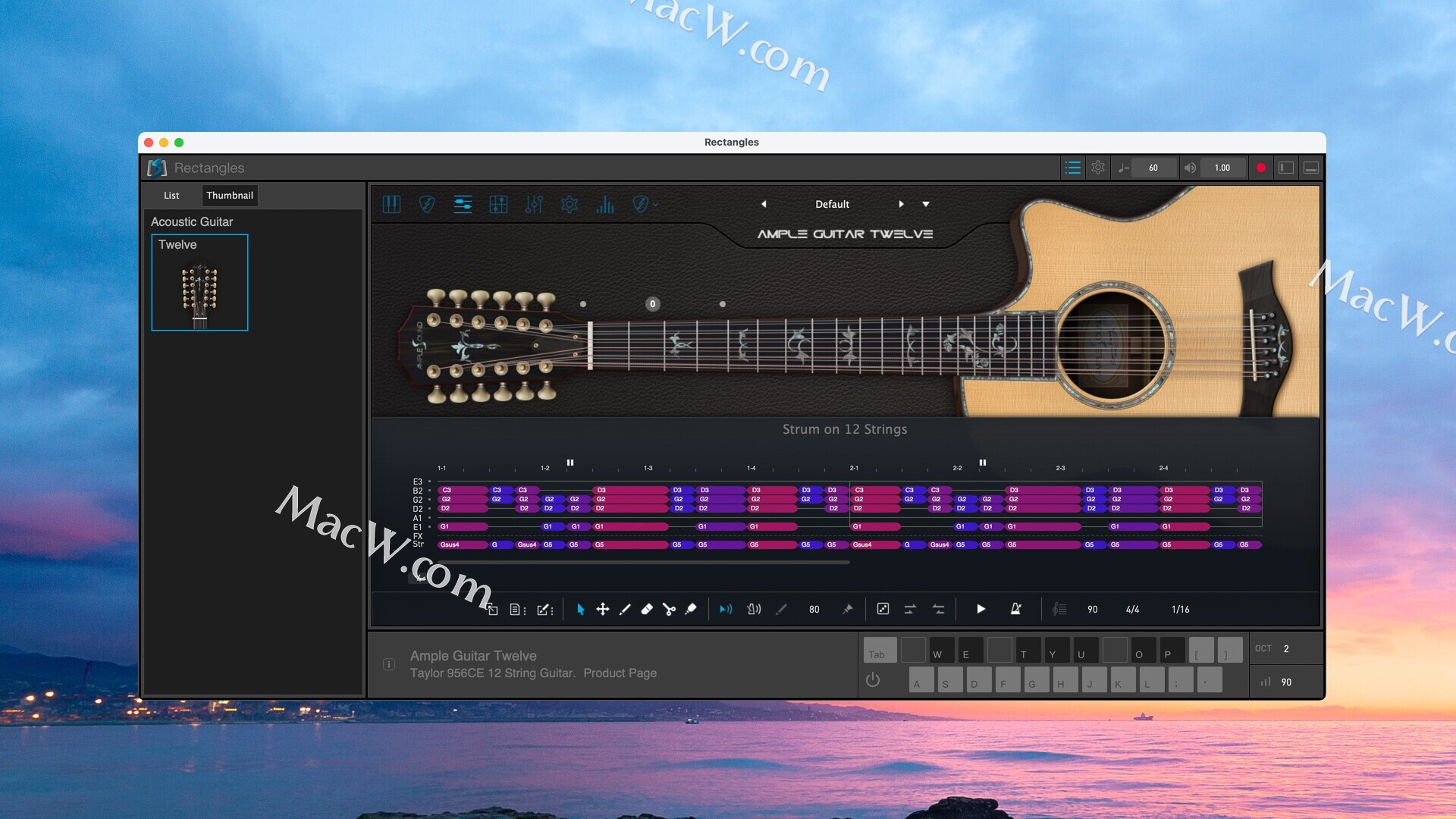Image resolution: width=1456 pixels, height=819 pixels.
Task: Click the humanize right-arrows icon
Action: (x=910, y=609)
